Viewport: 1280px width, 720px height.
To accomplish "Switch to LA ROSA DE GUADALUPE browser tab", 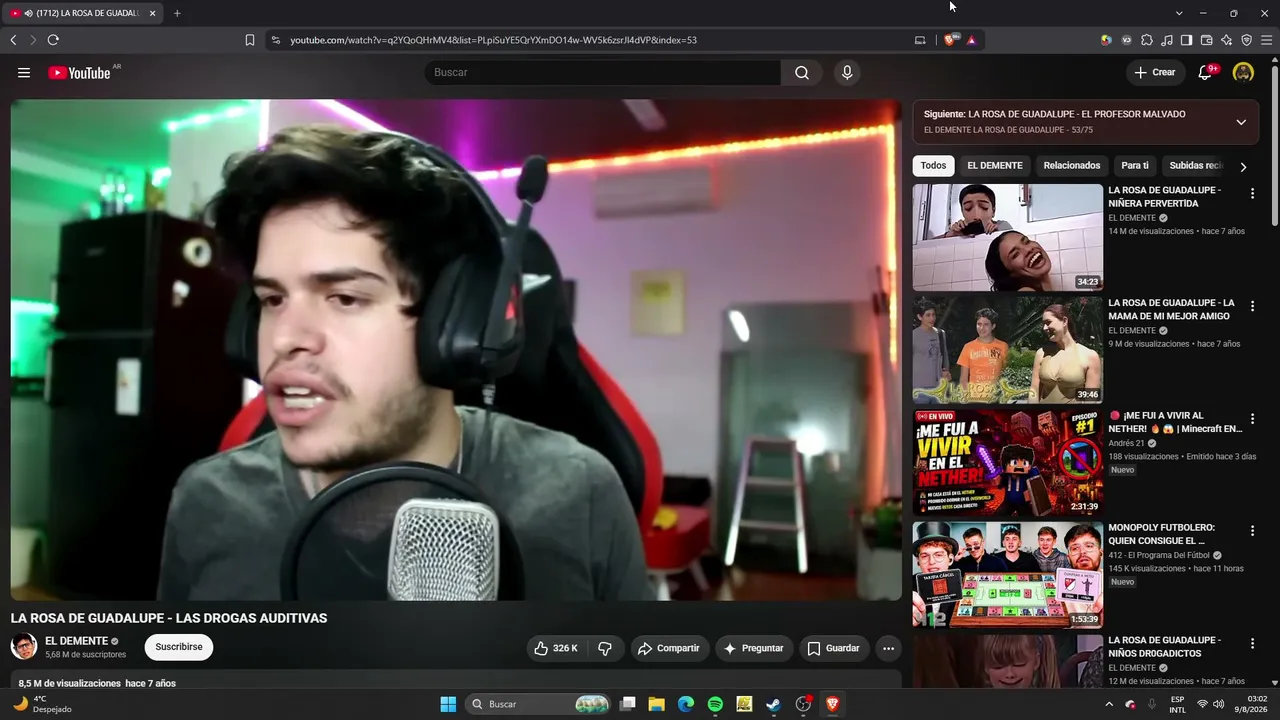I will click(83, 13).
